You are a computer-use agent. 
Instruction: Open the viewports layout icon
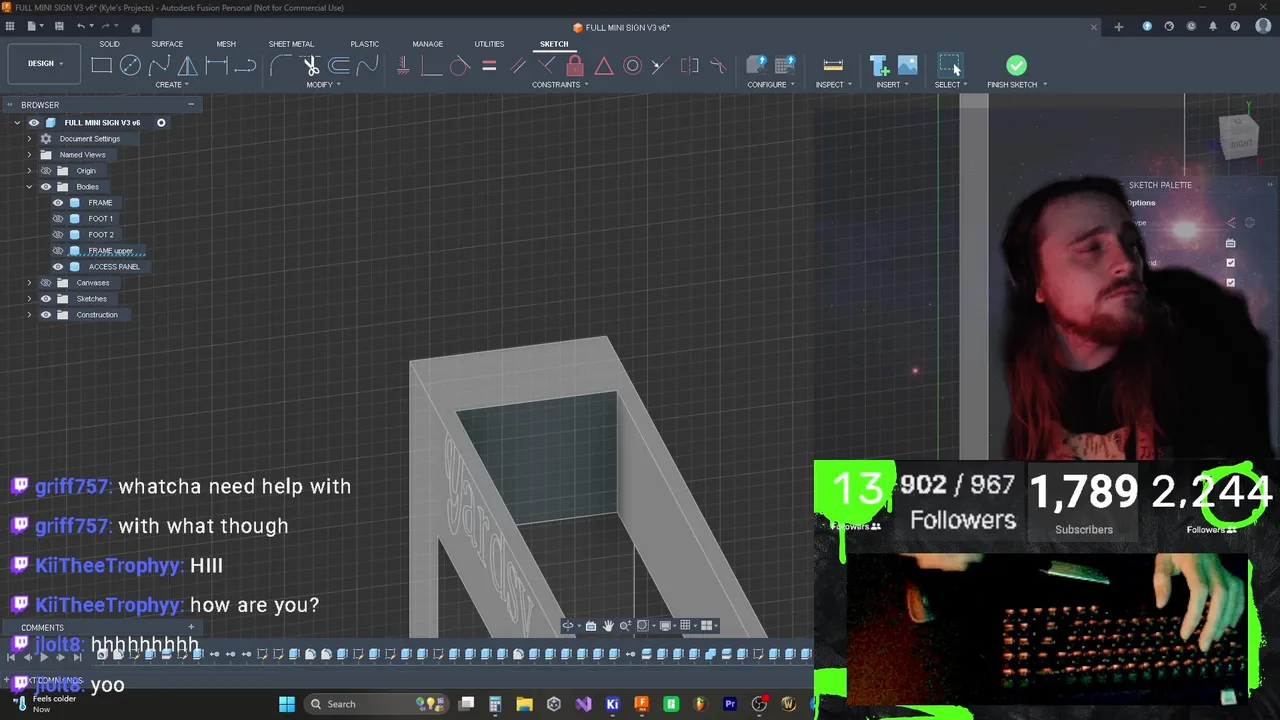pyautogui.click(x=706, y=626)
